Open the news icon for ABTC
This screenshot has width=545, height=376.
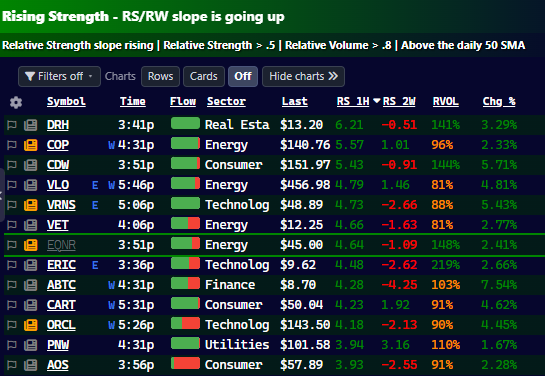31,285
